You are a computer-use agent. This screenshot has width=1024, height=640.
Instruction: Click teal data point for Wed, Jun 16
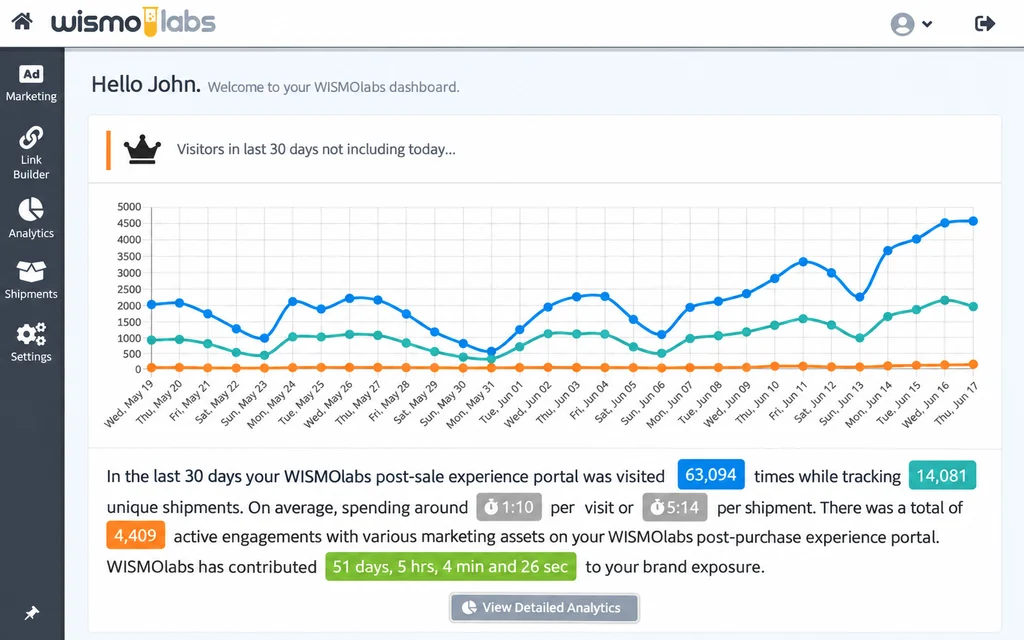coord(944,300)
